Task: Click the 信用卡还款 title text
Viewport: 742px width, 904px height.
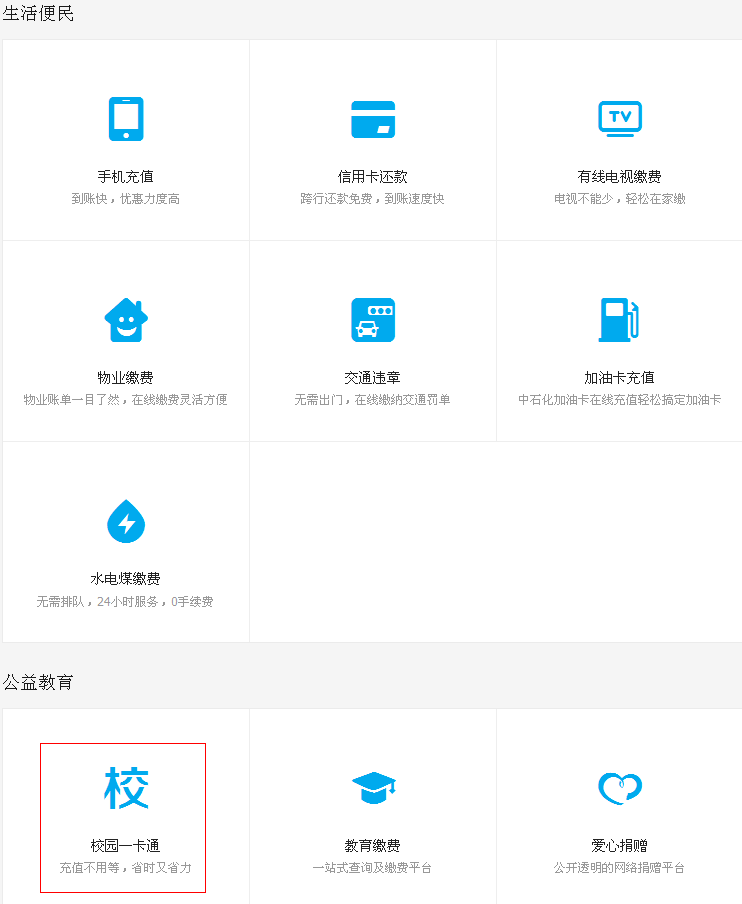Action: (x=373, y=177)
